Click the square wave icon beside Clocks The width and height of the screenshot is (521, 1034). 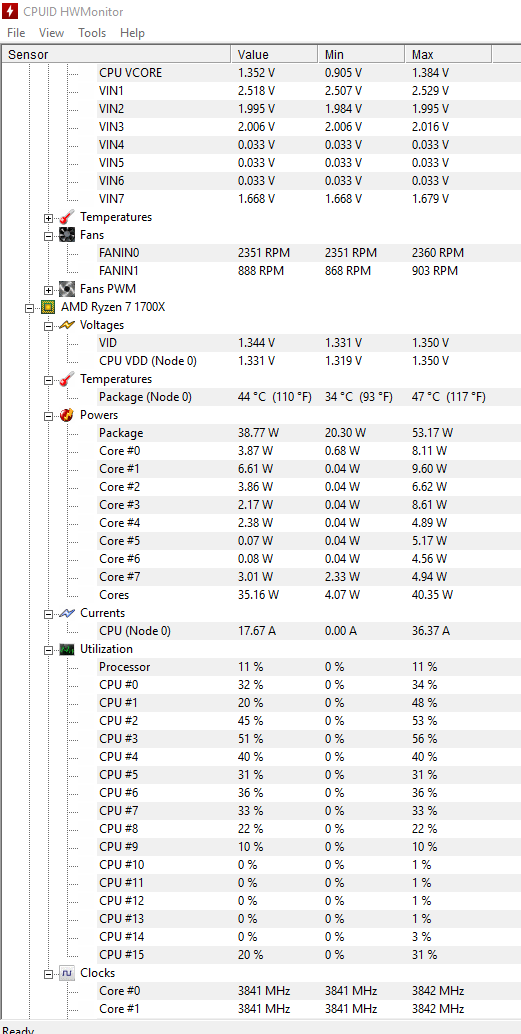point(67,973)
